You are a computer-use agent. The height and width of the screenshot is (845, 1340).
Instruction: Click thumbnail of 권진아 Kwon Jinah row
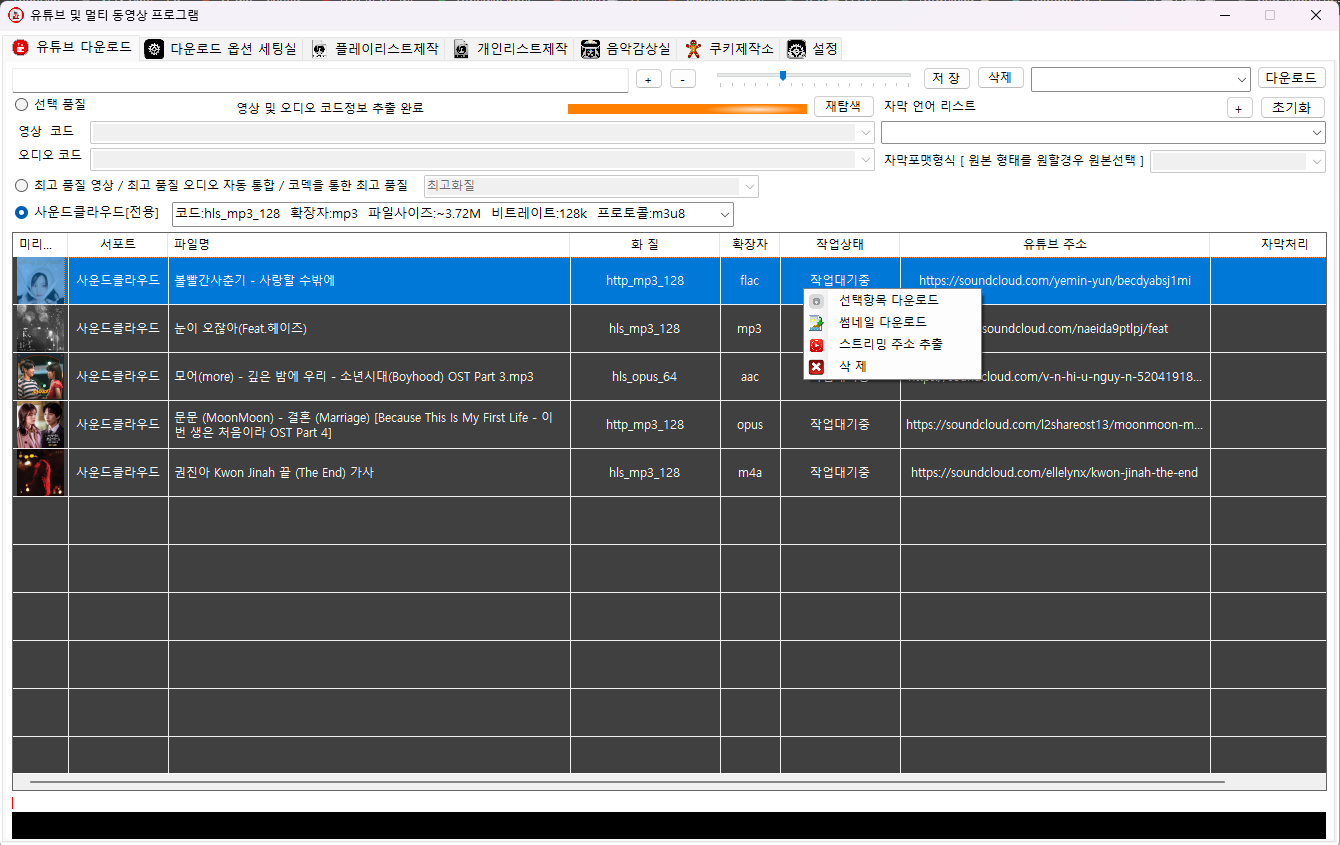pos(40,472)
